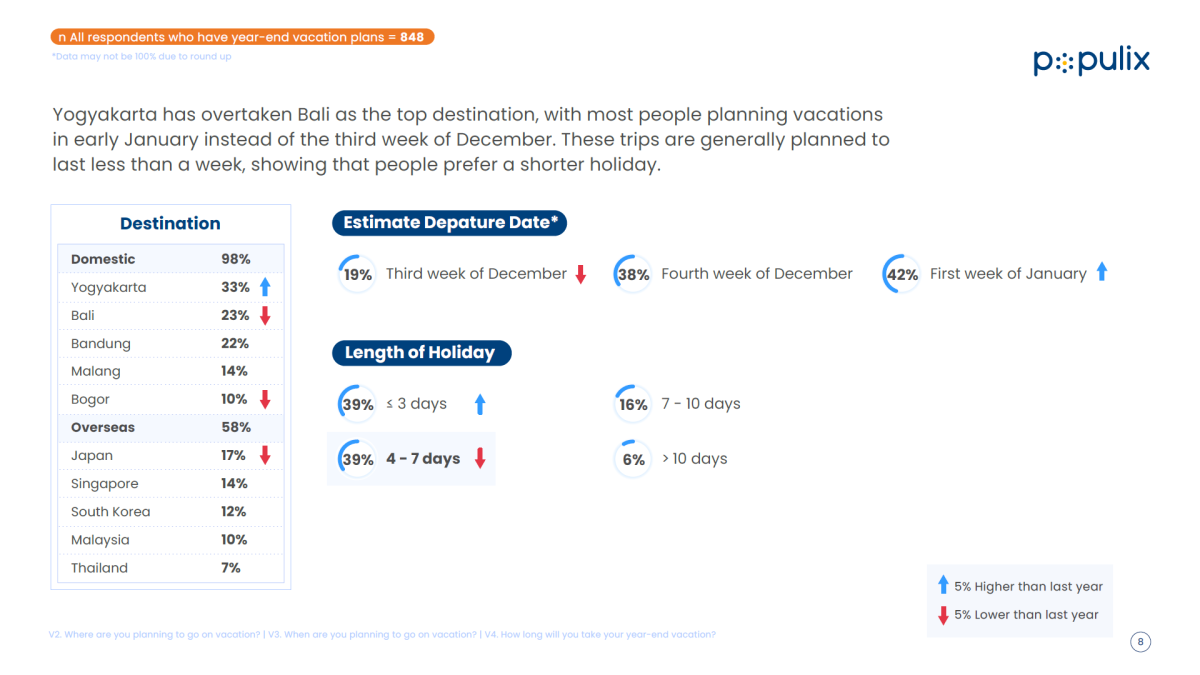Click the Populix logo
This screenshot has height=675, width=1200.
point(1091,62)
